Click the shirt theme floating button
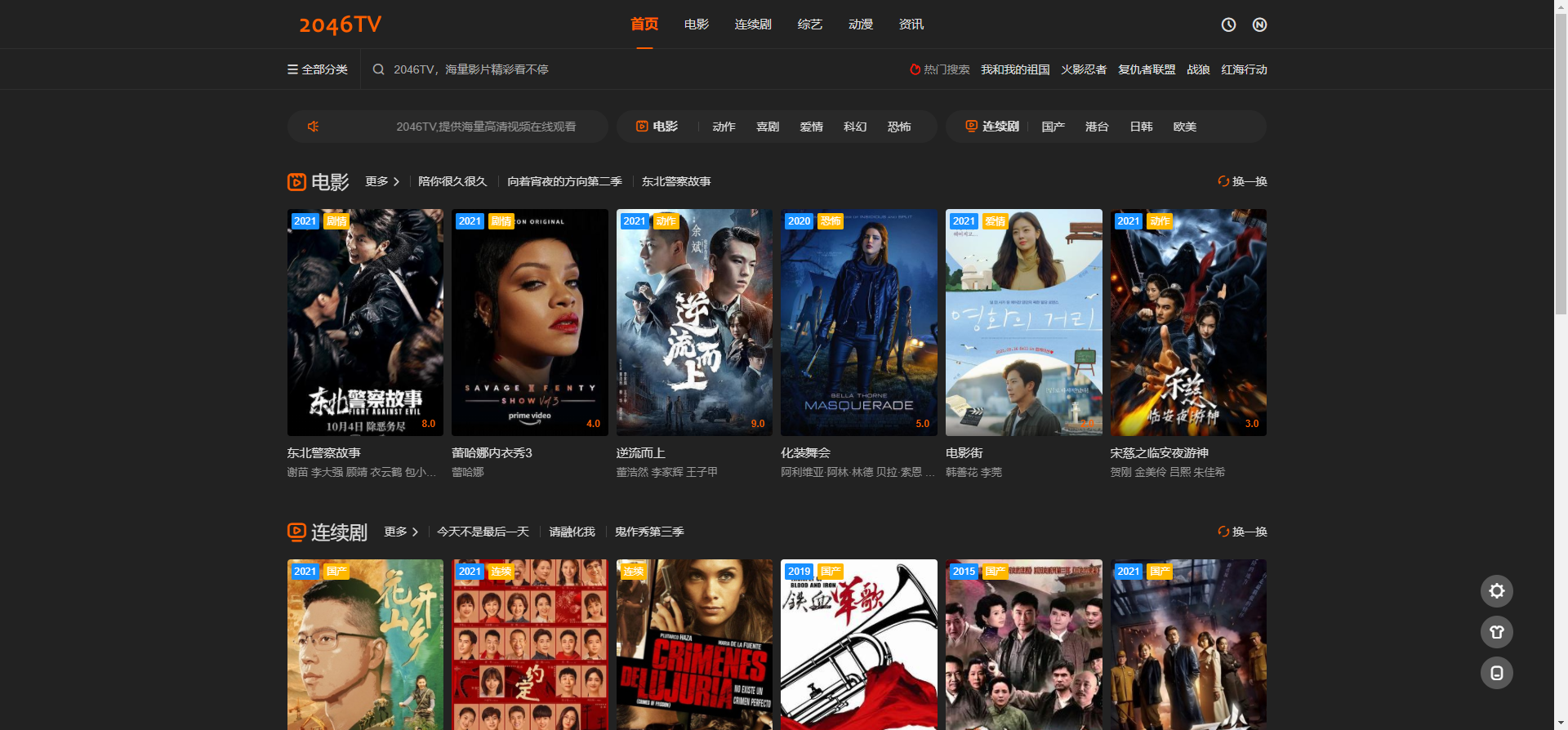Image resolution: width=1568 pixels, height=730 pixels. click(1496, 632)
